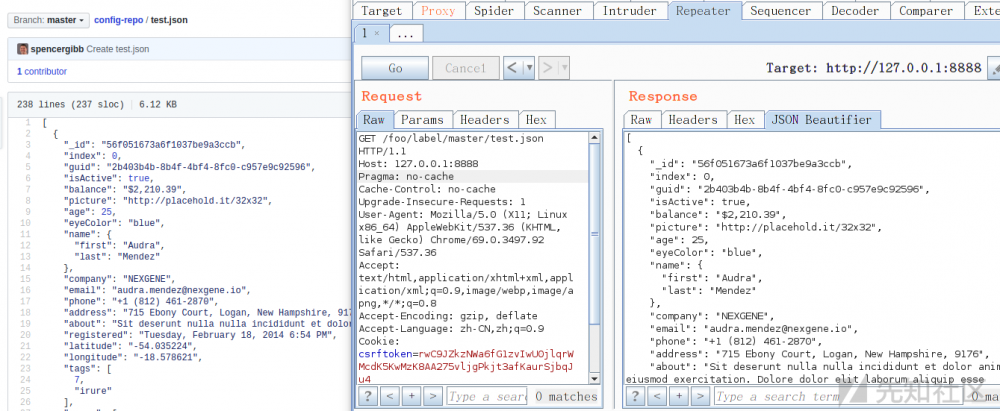Click the Response search '+' options button
Image resolution: width=1000 pixels, height=411 pixels.
pos(679,396)
